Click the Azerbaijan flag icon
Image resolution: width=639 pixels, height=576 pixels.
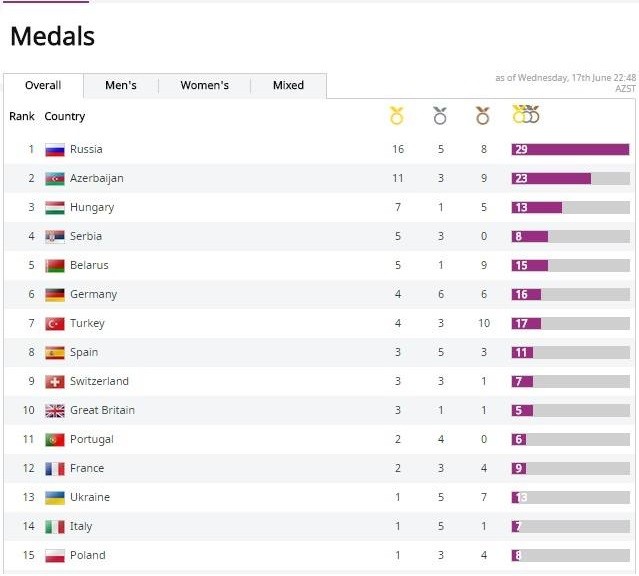point(55,179)
